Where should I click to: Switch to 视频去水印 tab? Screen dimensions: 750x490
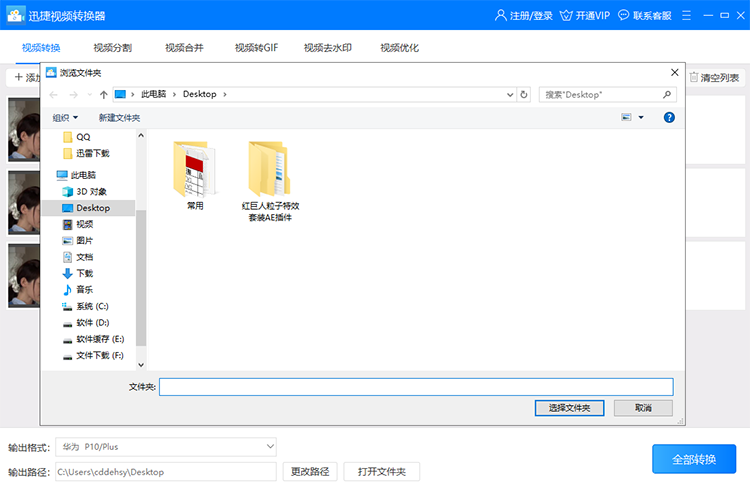[x=328, y=47]
